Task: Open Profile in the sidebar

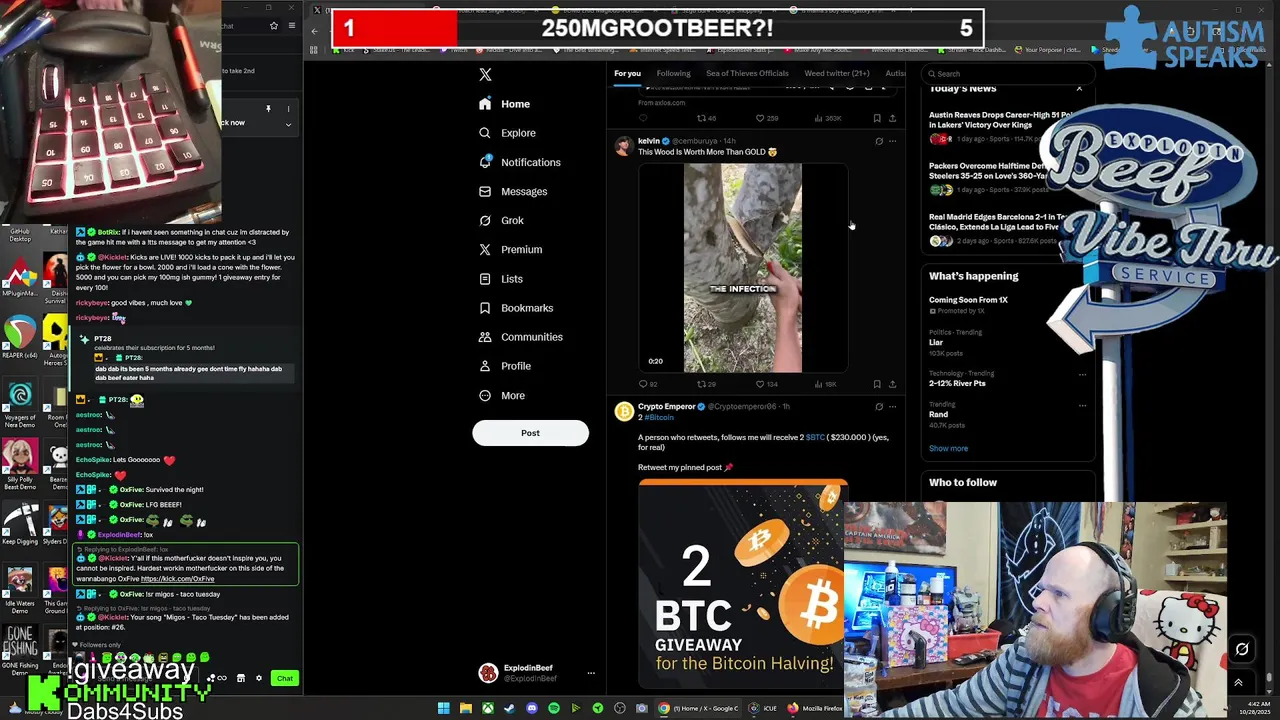Action: tap(505, 366)
